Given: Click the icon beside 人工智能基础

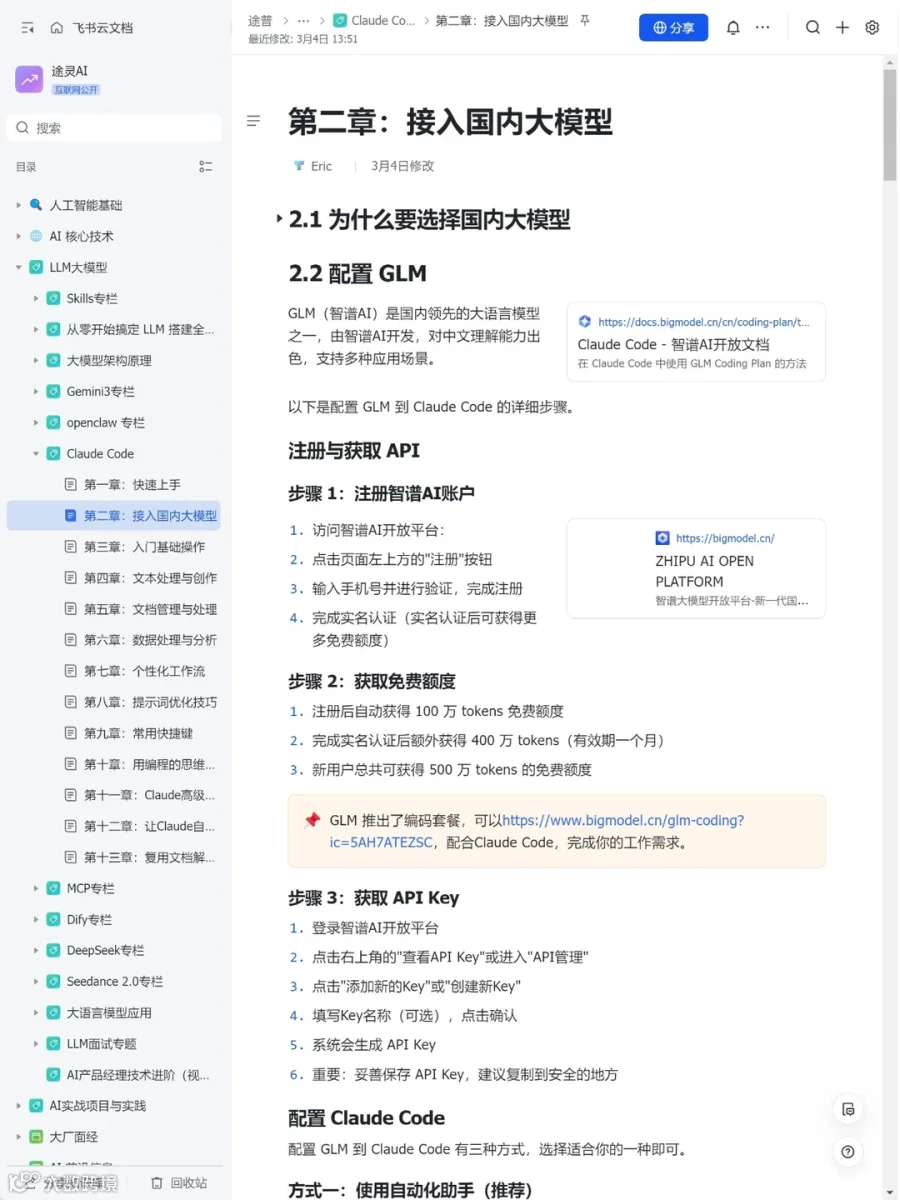Looking at the screenshot, I should [x=36, y=205].
